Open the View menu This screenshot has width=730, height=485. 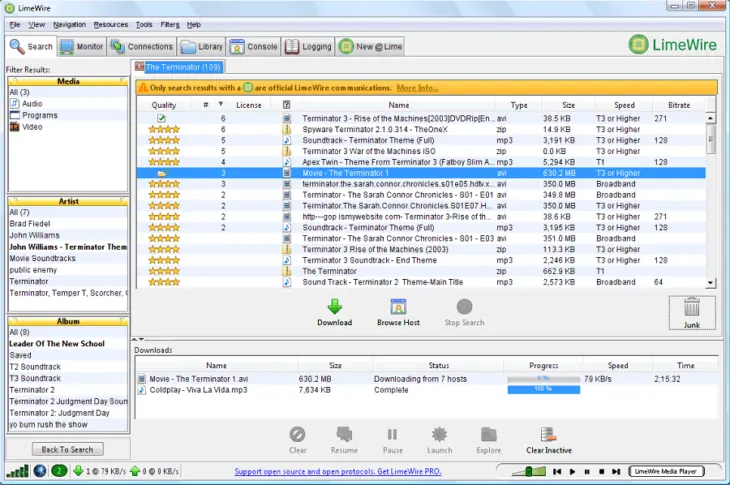click(36, 25)
